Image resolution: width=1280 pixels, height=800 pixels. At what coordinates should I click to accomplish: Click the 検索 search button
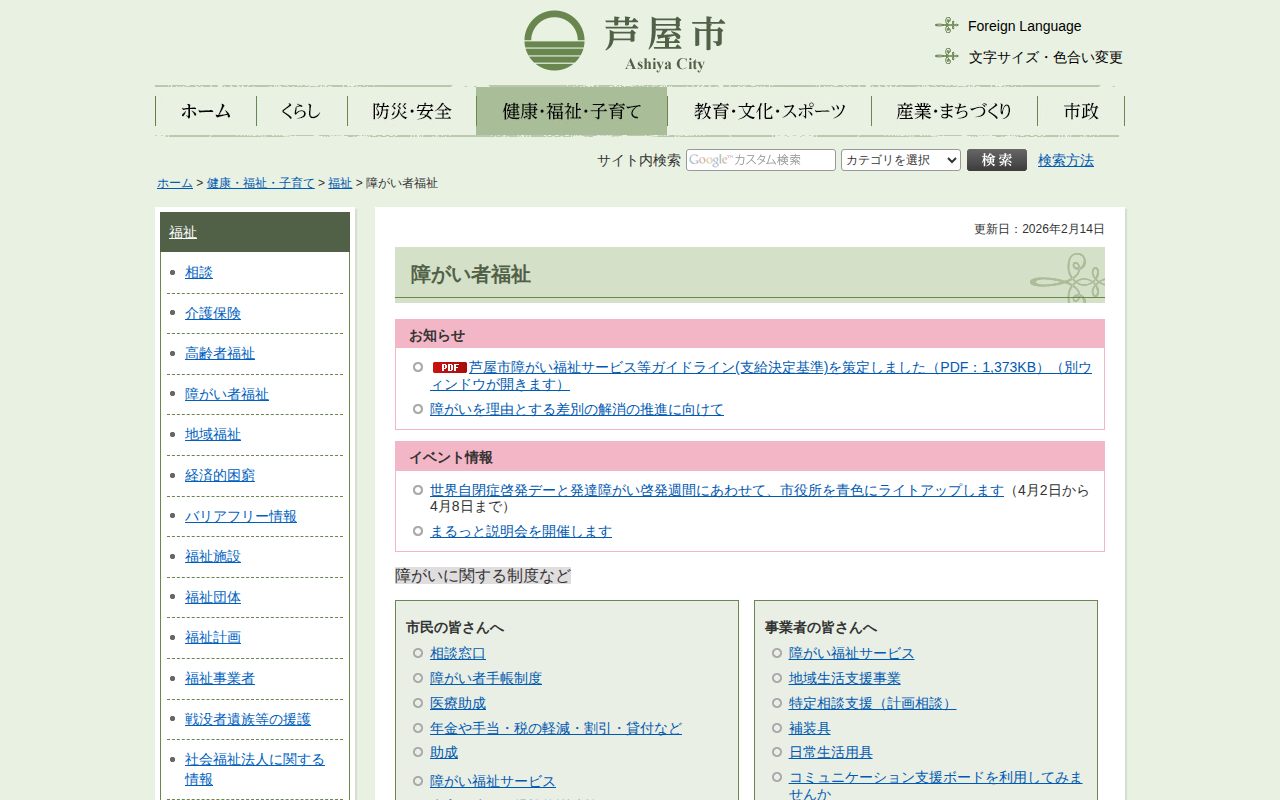click(x=996, y=160)
